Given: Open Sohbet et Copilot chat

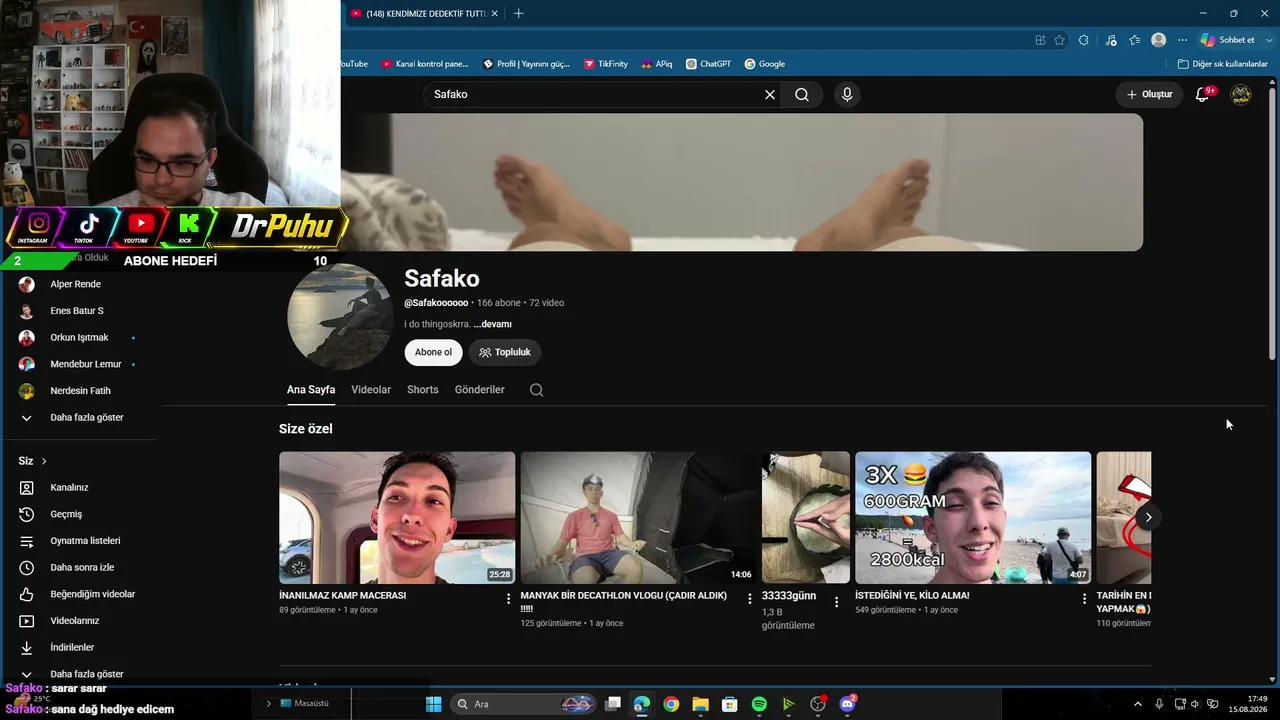Looking at the screenshot, I should 1227,40.
